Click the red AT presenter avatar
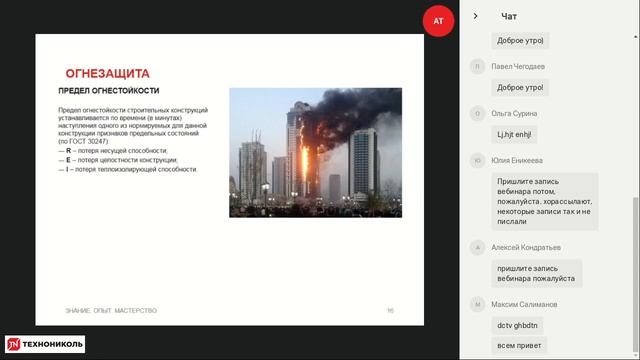 click(438, 21)
